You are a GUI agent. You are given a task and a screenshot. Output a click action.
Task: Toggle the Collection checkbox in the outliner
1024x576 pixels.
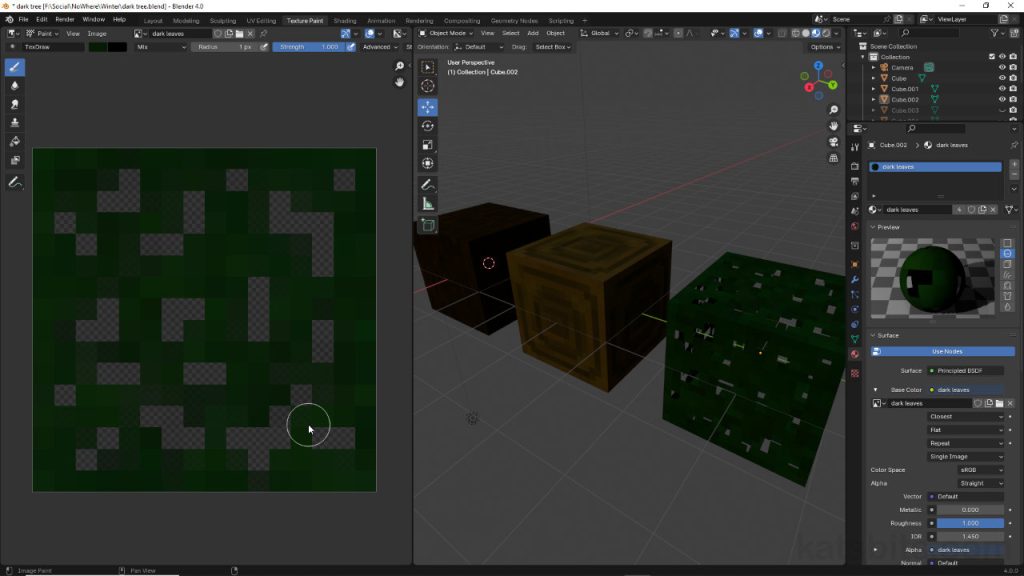992,57
